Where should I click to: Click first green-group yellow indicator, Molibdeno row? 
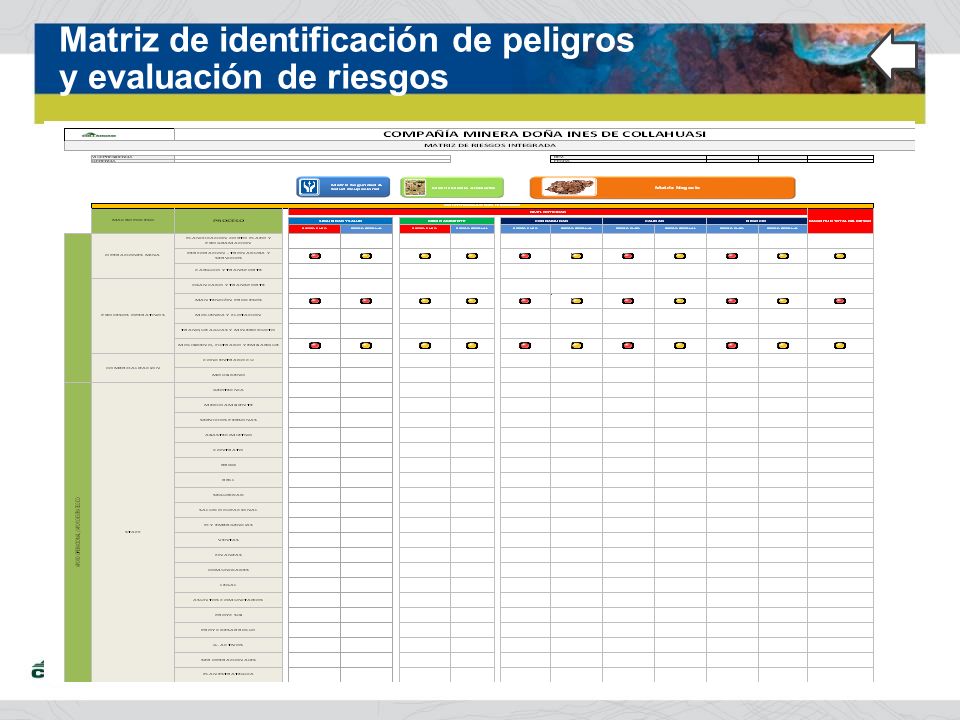click(425, 345)
